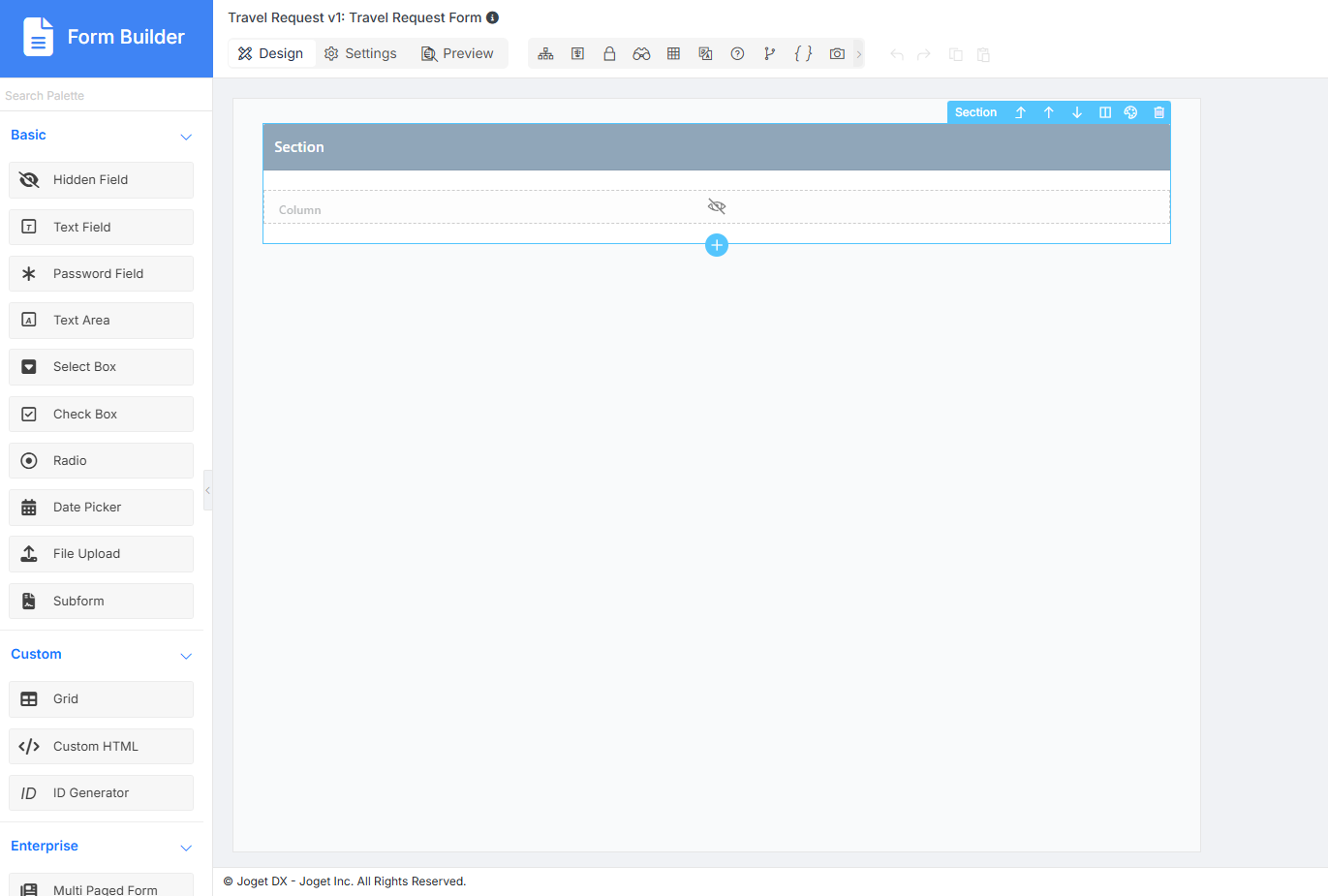Expand toolbar with the right chevron
The image size is (1328, 896).
pos(858,54)
